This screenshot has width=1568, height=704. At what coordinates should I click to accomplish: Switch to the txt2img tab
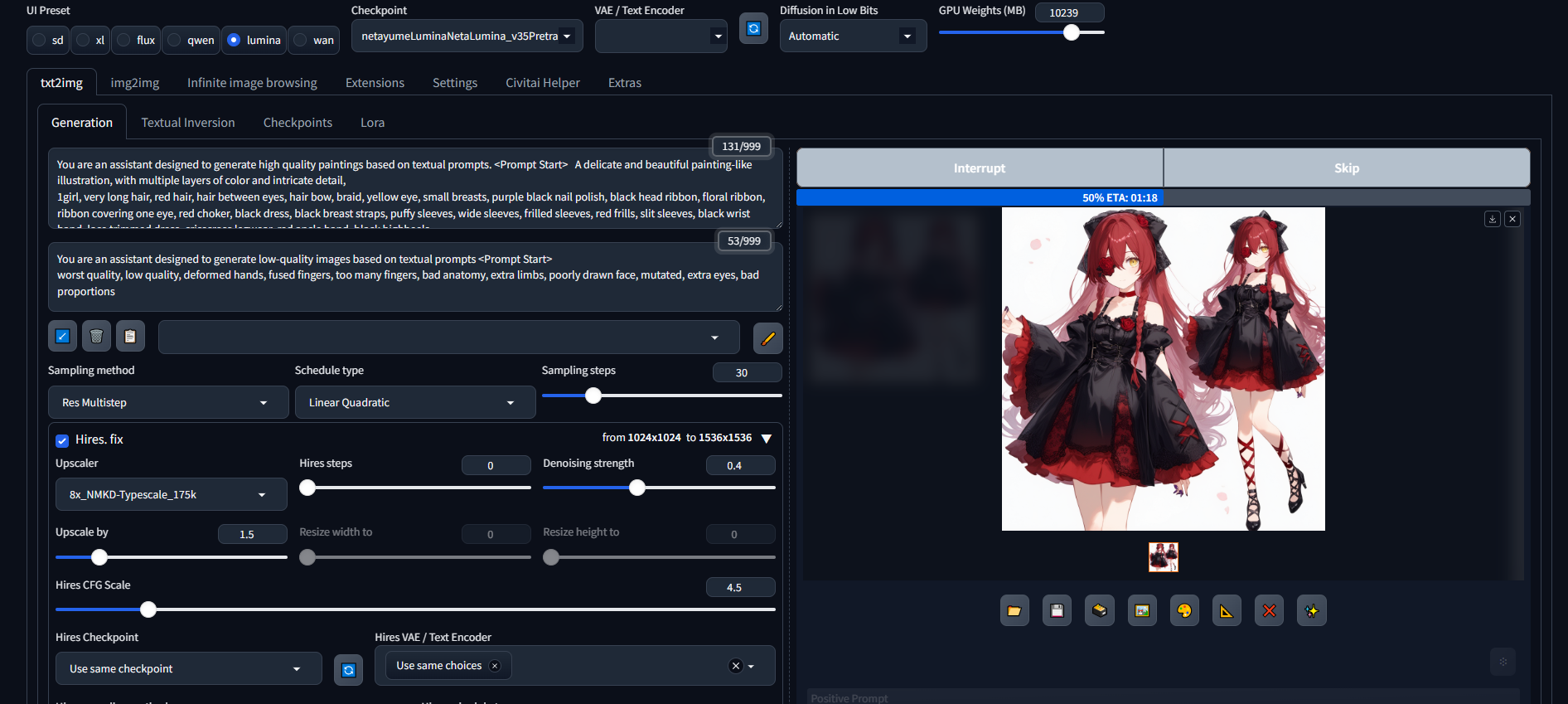click(62, 83)
